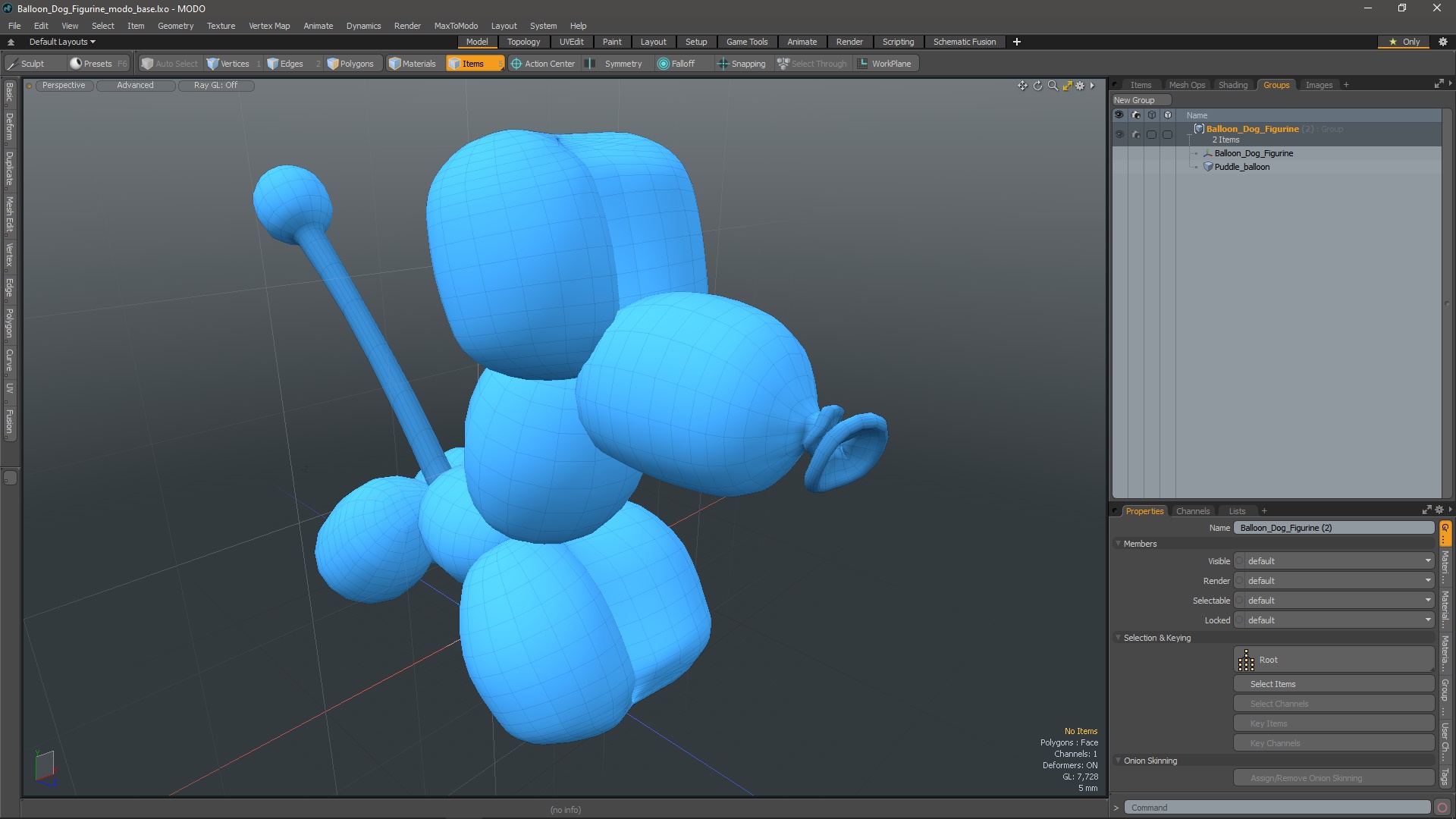Click the viewport rotate icon
The width and height of the screenshot is (1456, 819).
click(1037, 86)
